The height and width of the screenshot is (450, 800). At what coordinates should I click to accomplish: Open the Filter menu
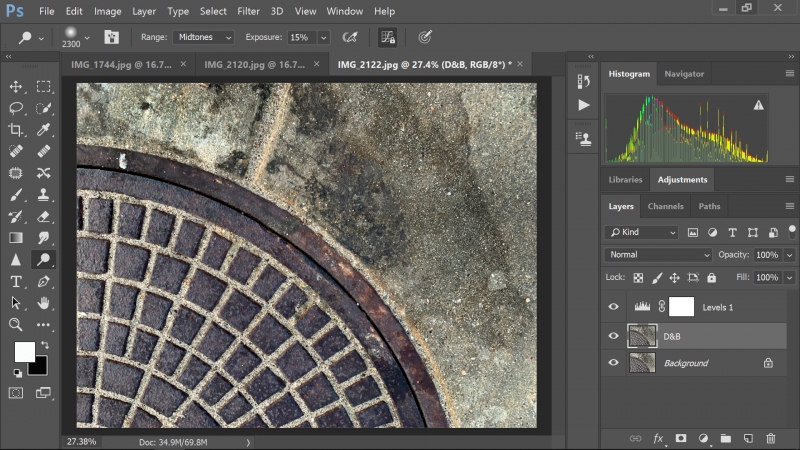point(248,11)
